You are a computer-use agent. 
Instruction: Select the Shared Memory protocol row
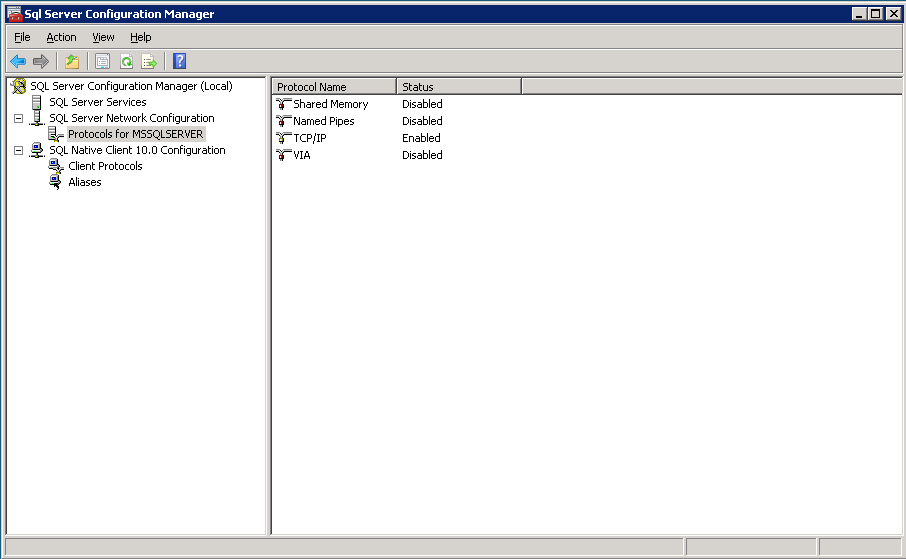[x=331, y=104]
